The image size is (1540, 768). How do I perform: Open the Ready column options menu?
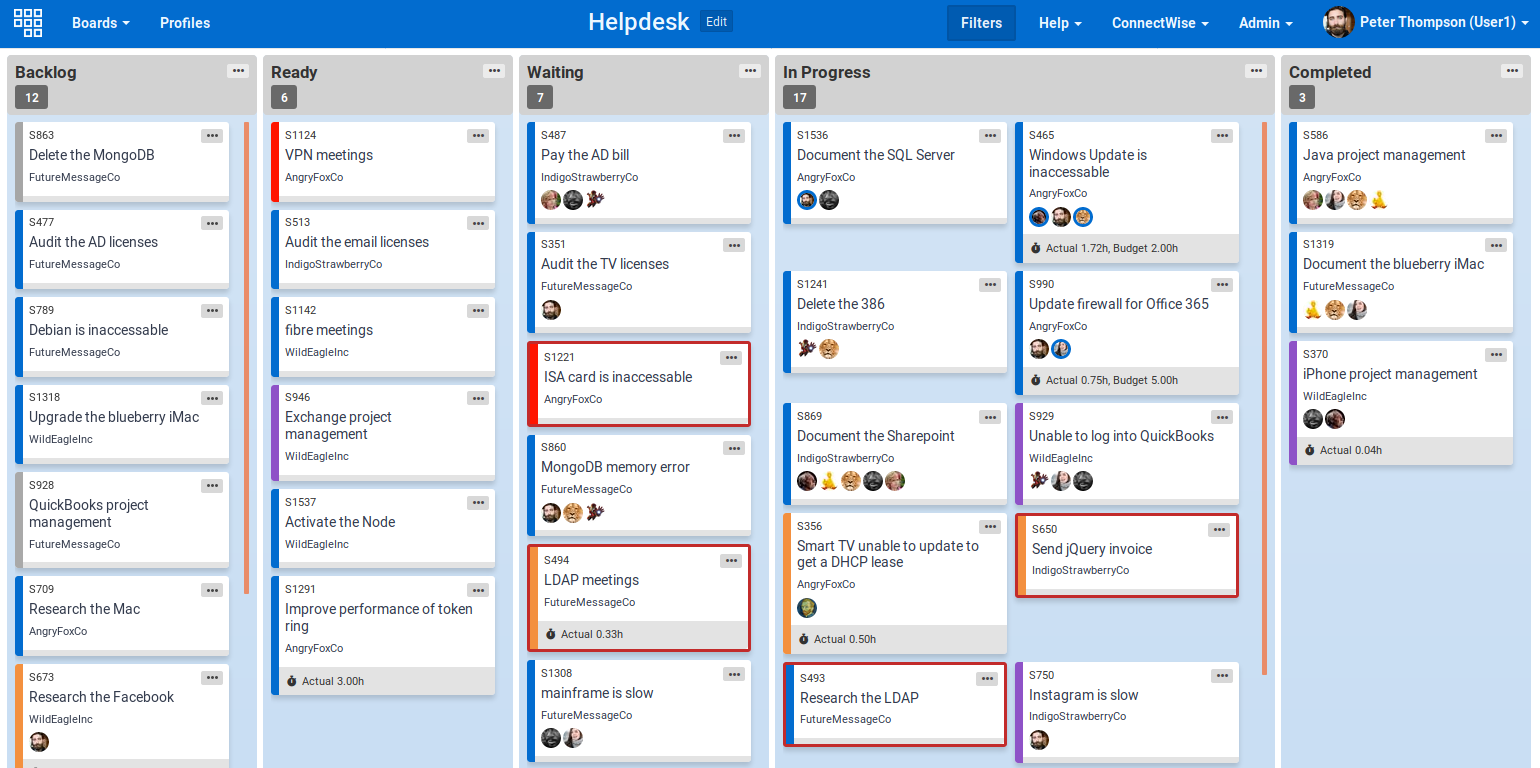[494, 70]
